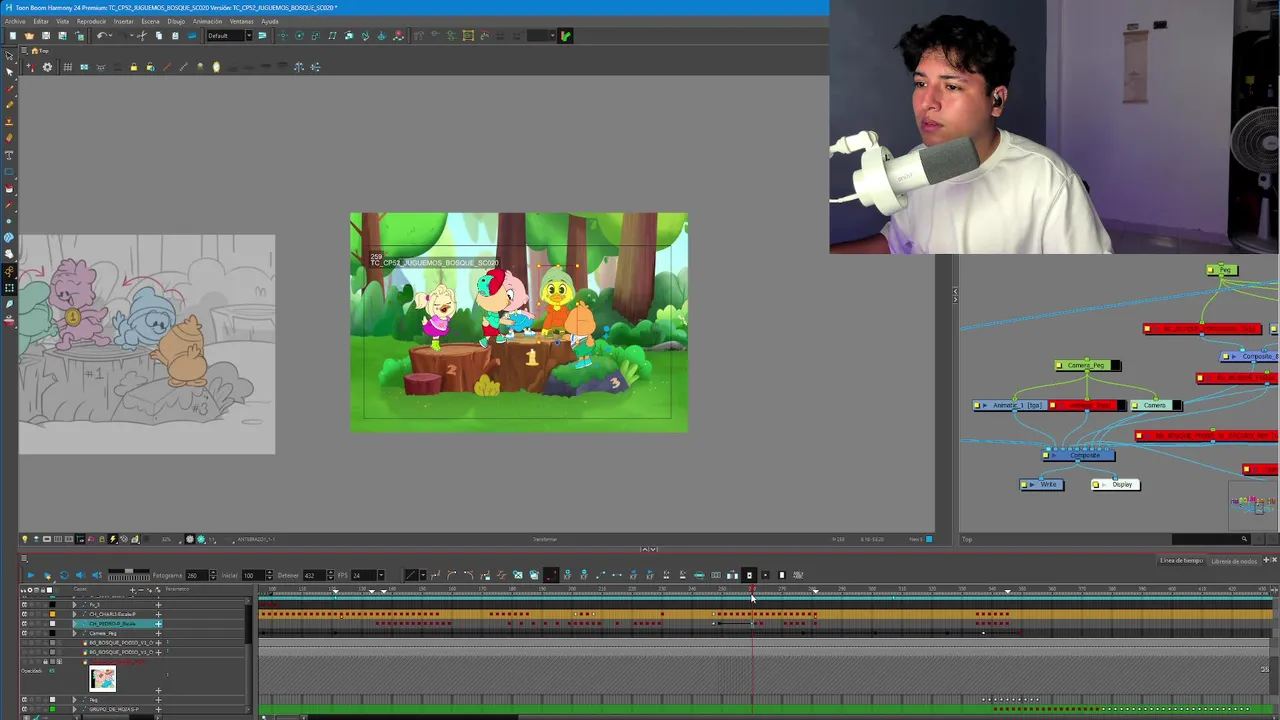
Task: Click the green script icon in top toolbar
Action: point(565,36)
